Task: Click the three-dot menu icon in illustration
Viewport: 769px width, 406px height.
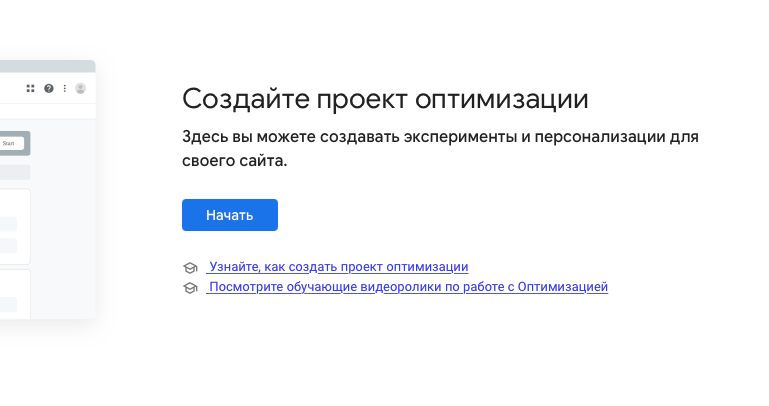Action: 64,88
